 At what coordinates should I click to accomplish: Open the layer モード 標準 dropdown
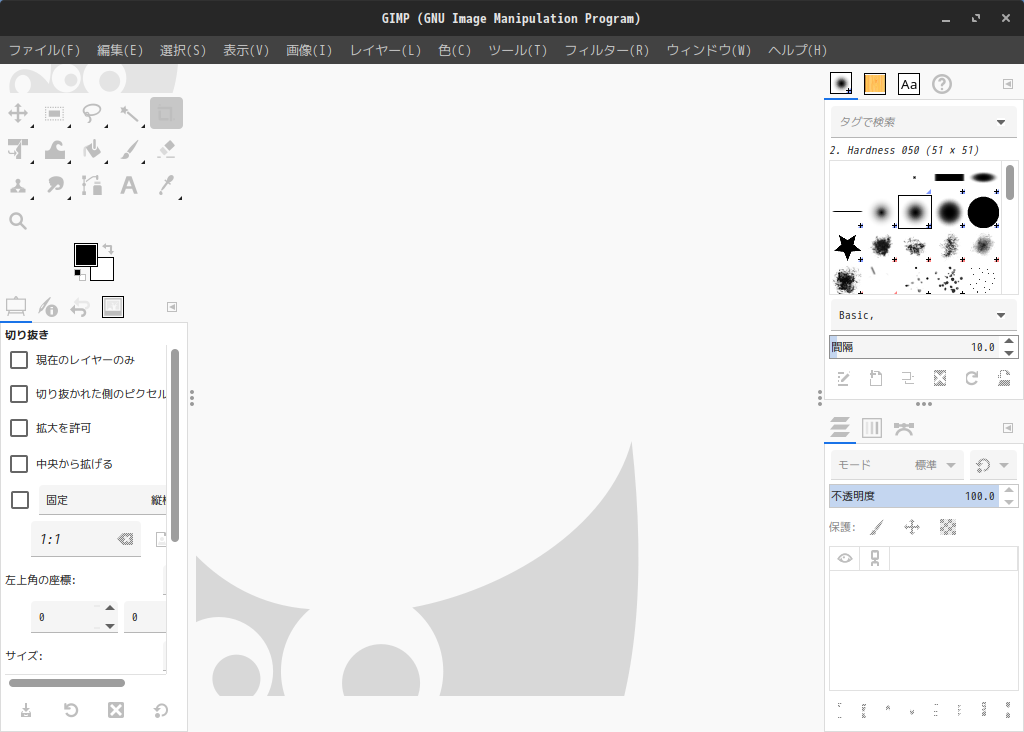pyautogui.click(x=896, y=465)
